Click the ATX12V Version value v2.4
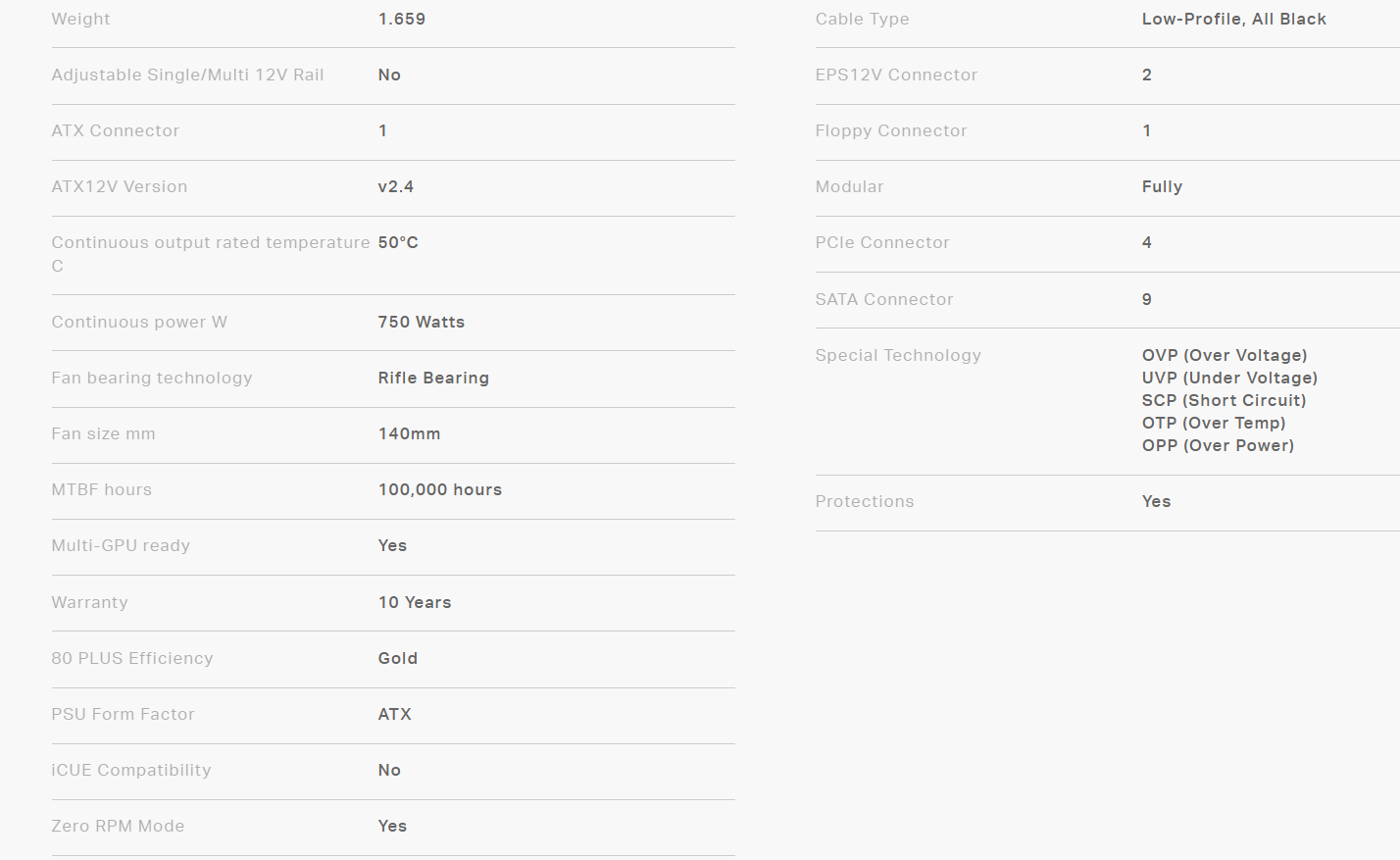This screenshot has width=1400, height=860. pos(395,186)
